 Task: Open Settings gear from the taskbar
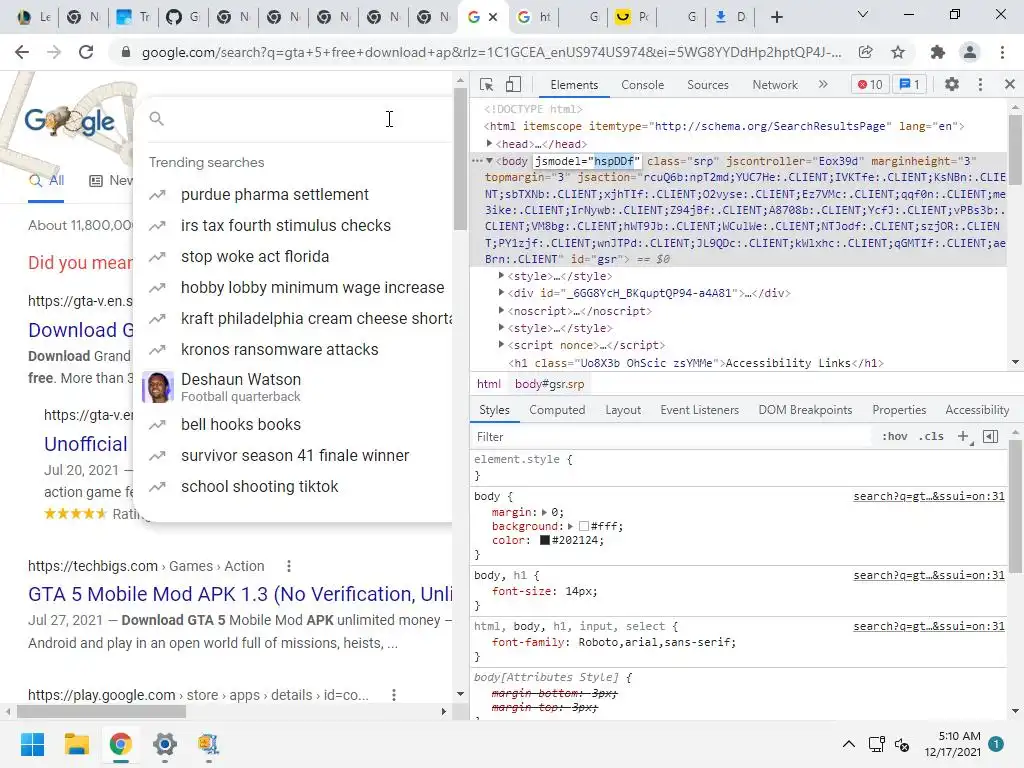[165, 744]
